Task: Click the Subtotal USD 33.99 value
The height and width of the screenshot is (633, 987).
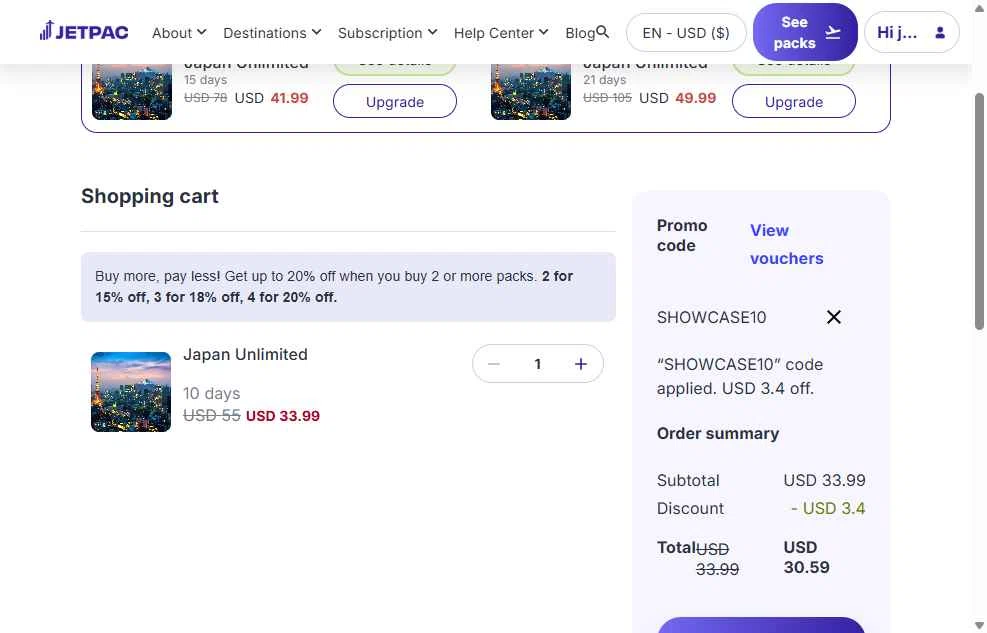Action: 824,480
